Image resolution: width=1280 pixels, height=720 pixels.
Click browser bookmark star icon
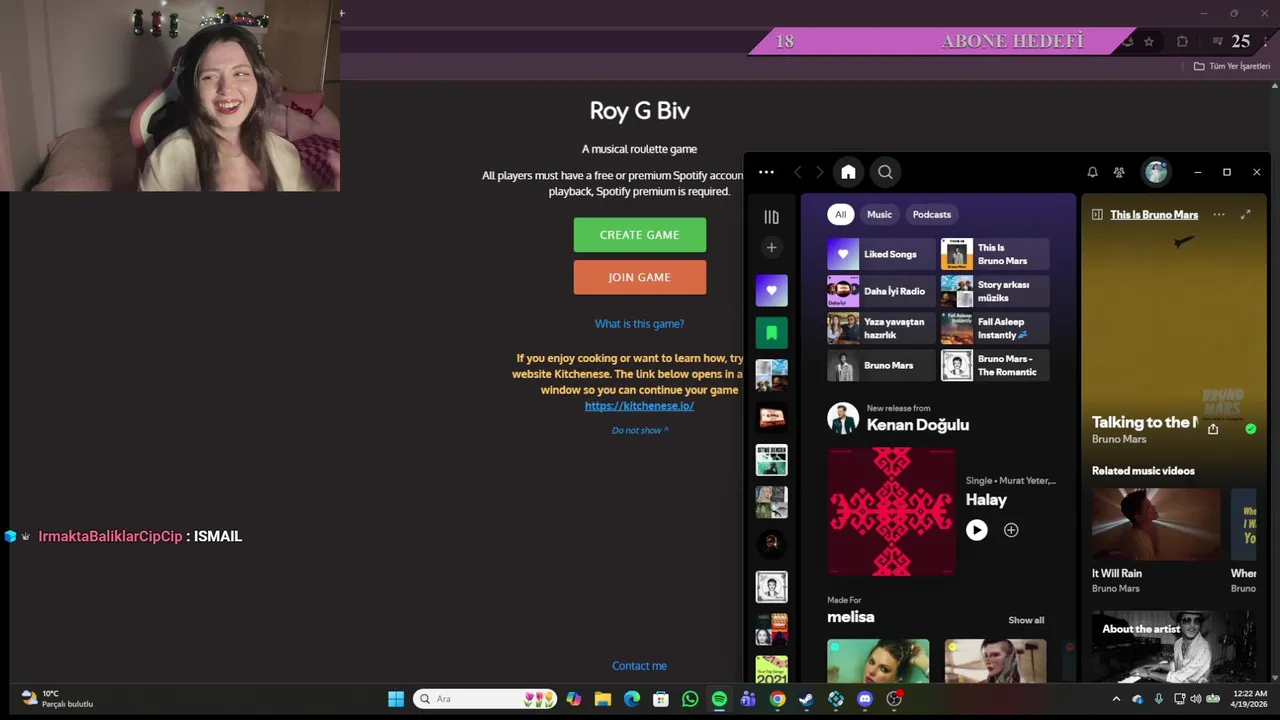(x=1149, y=42)
